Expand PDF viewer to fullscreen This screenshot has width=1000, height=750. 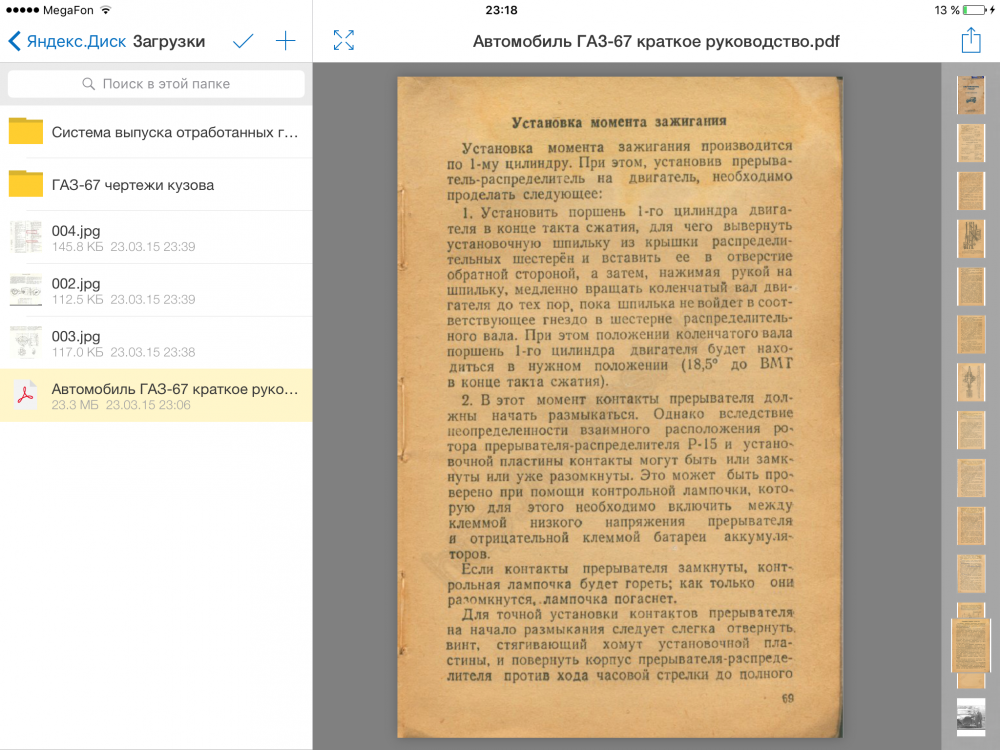pos(344,41)
